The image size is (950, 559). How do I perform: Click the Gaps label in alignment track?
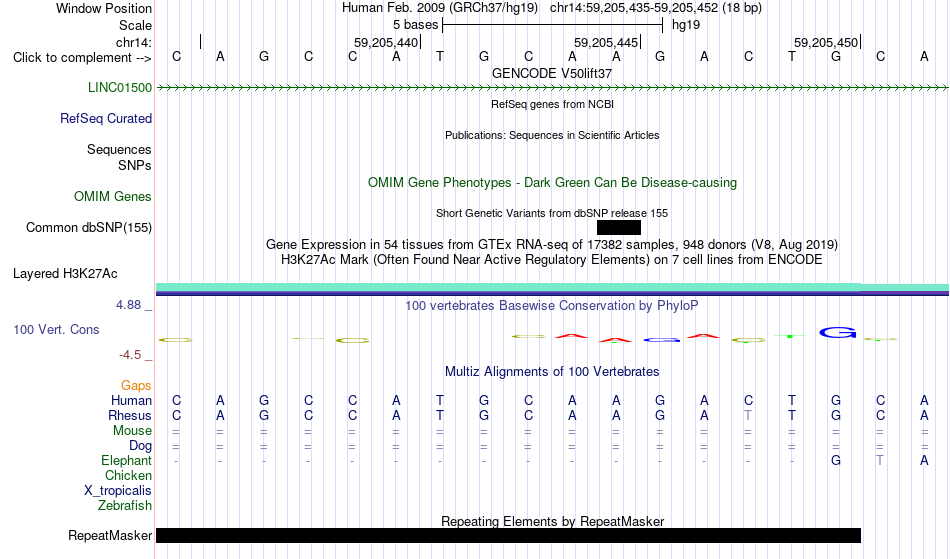click(136, 386)
